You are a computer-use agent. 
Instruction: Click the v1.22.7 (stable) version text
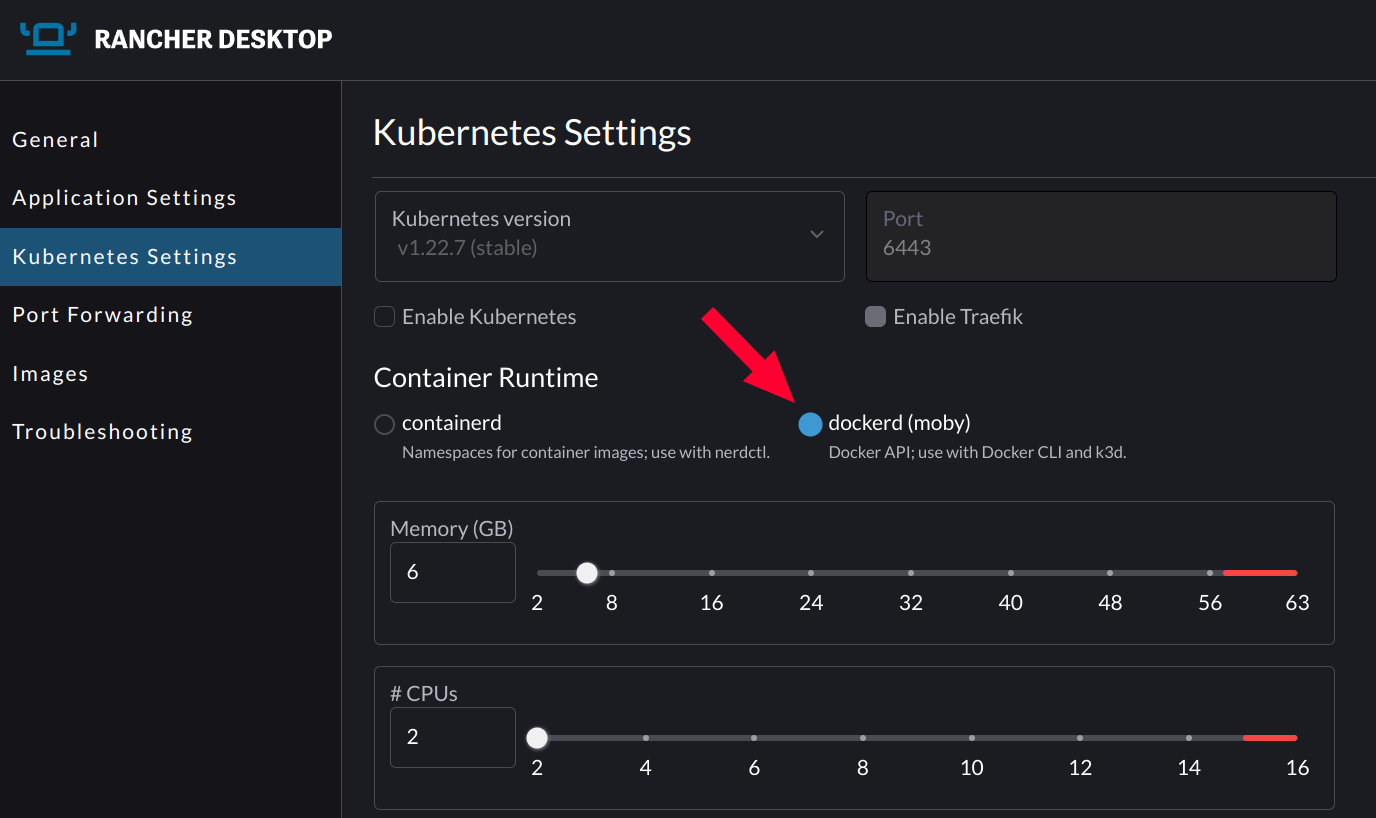pyautogui.click(x=467, y=248)
